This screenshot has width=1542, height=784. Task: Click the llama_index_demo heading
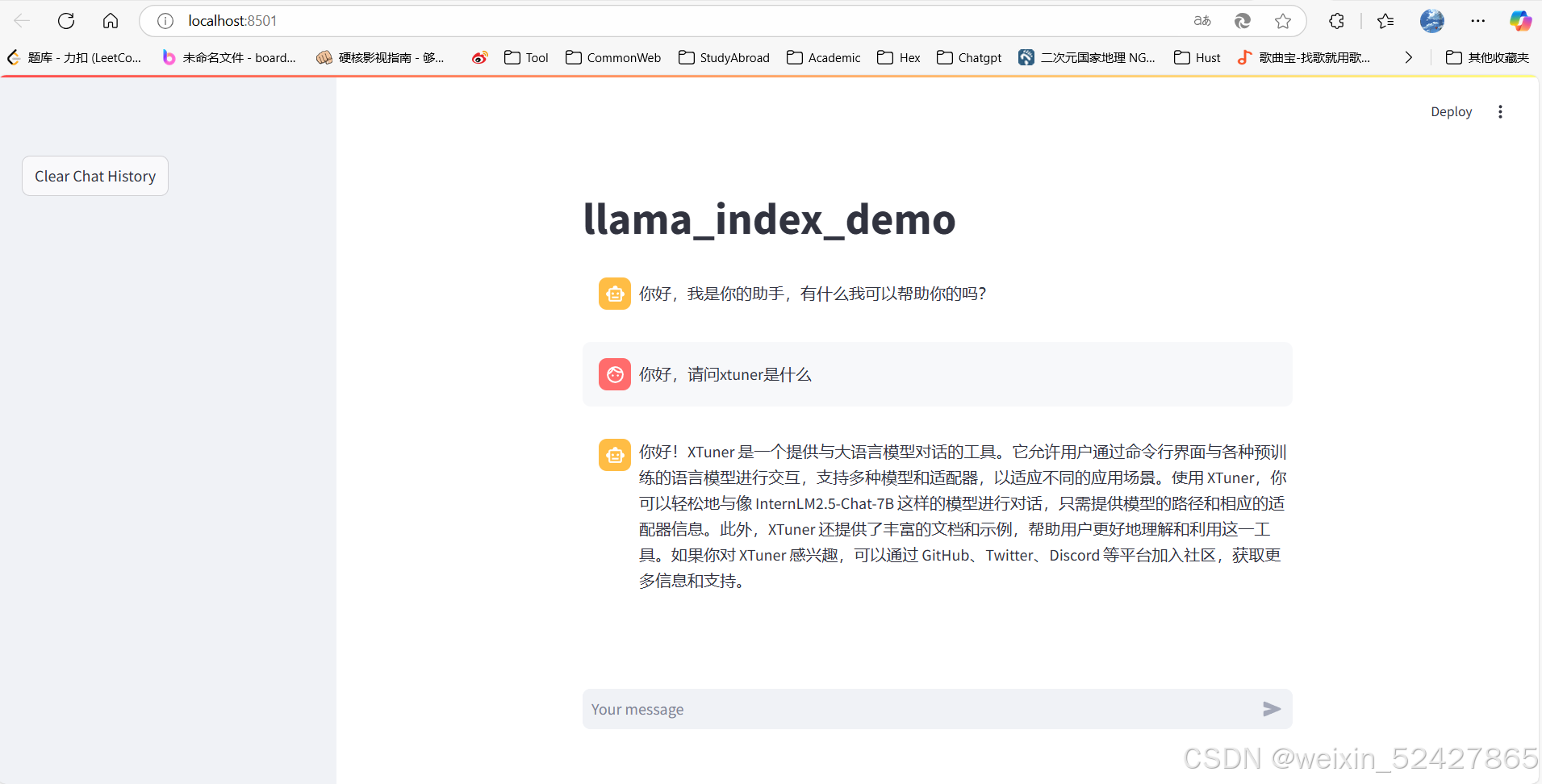(769, 219)
